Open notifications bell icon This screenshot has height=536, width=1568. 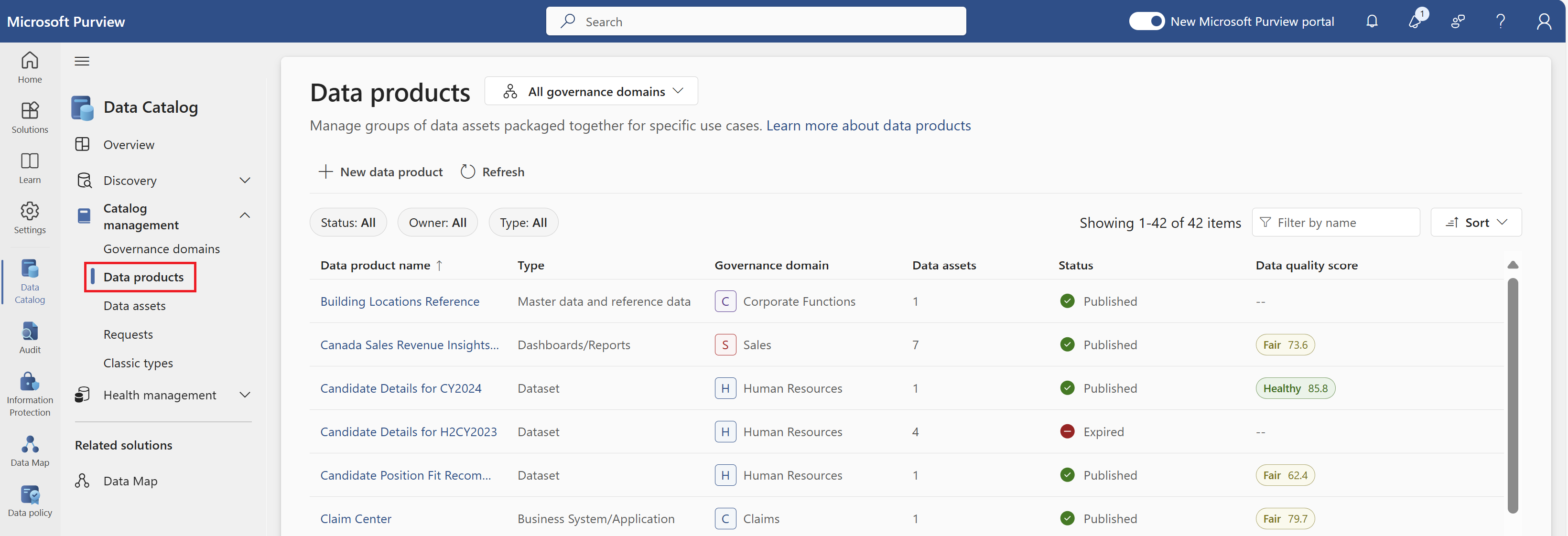tap(1372, 21)
